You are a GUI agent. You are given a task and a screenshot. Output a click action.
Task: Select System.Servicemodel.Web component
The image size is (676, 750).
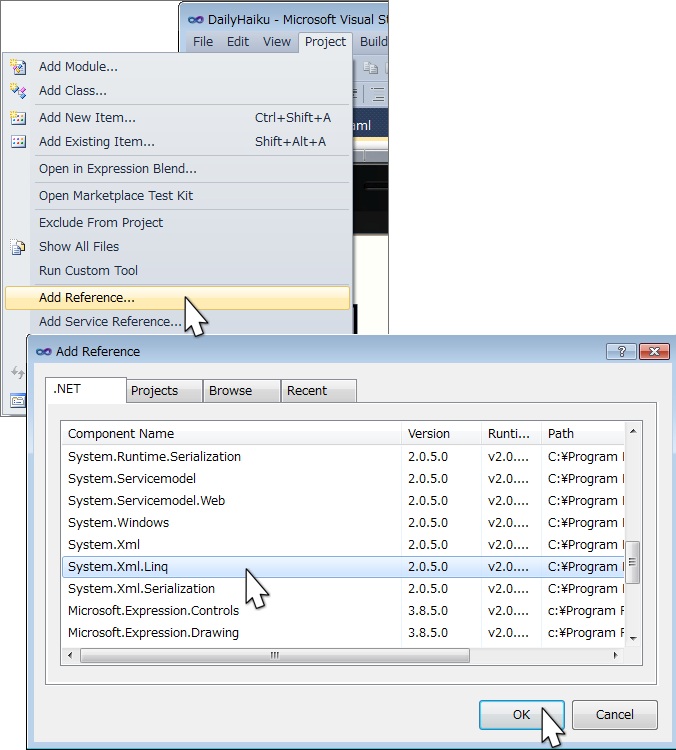(x=343, y=501)
